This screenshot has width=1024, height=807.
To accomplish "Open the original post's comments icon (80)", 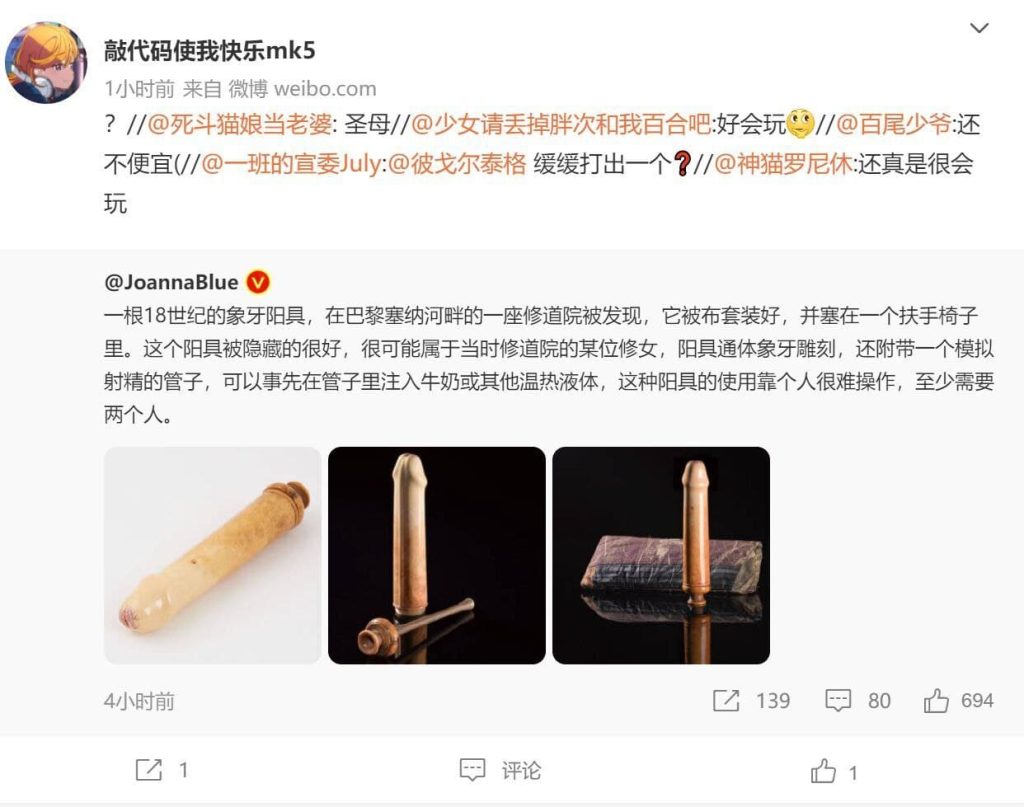I will pyautogui.click(x=838, y=701).
